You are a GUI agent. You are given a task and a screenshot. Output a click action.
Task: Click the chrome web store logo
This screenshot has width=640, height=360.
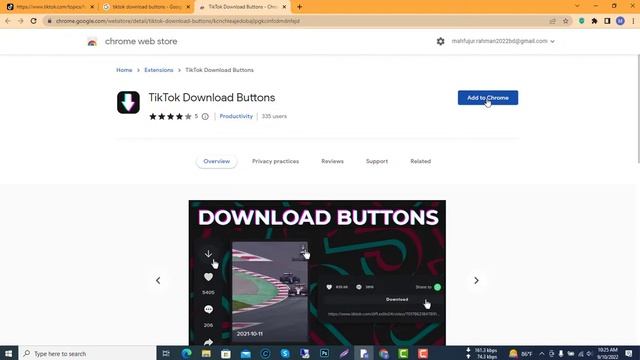tap(92, 42)
